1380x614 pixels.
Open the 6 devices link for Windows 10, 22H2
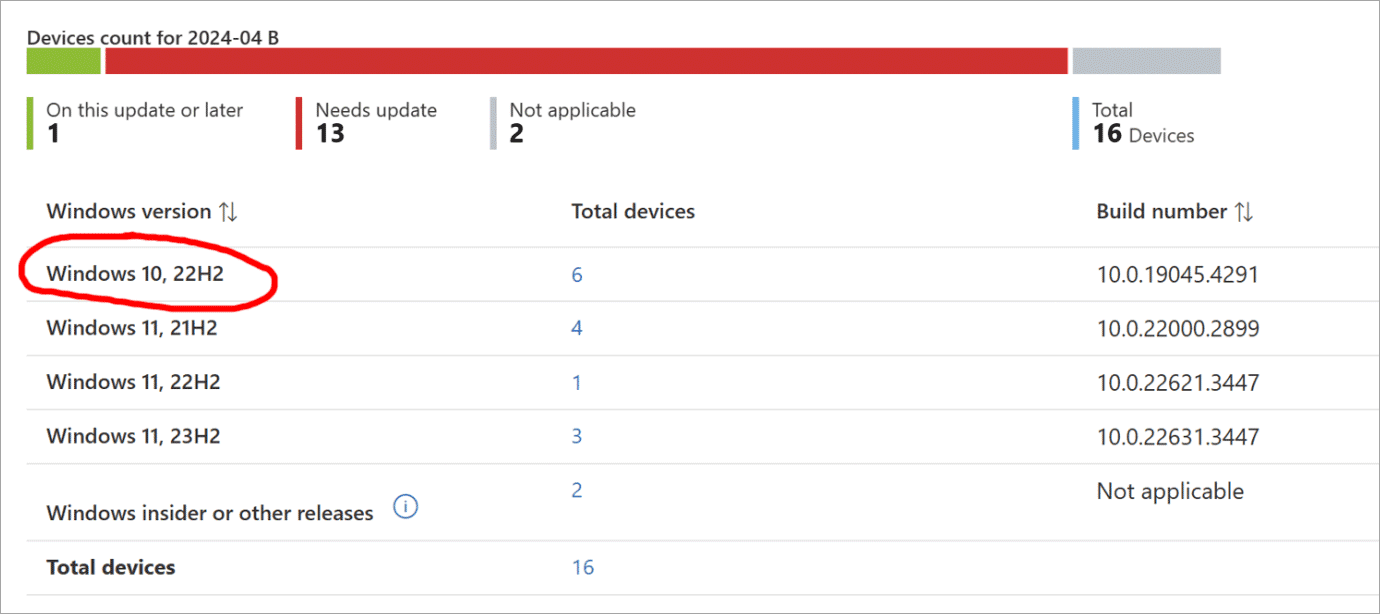(x=577, y=274)
